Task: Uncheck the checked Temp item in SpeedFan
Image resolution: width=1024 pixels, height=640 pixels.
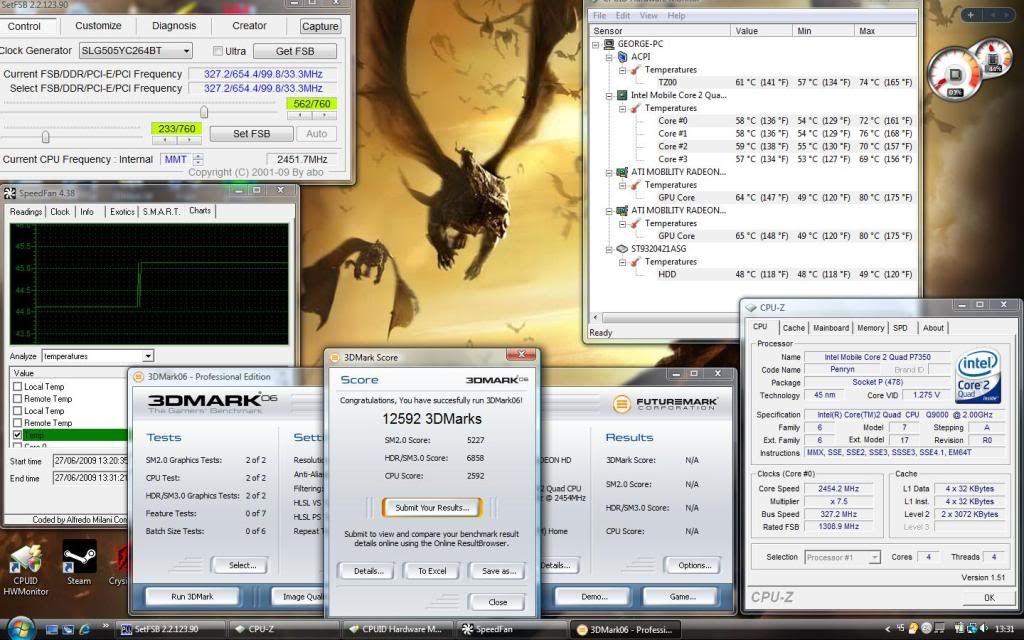Action: click(x=18, y=435)
